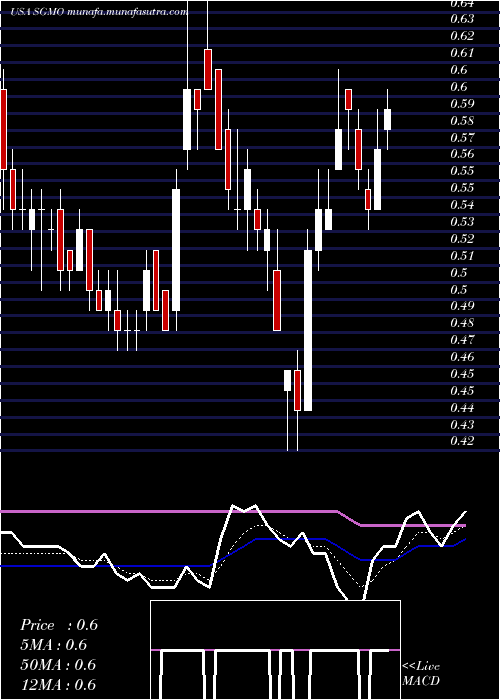Screen dimensions: 500x700
Task: Click the 50MA : 0.6 readout
Action: [58, 665]
